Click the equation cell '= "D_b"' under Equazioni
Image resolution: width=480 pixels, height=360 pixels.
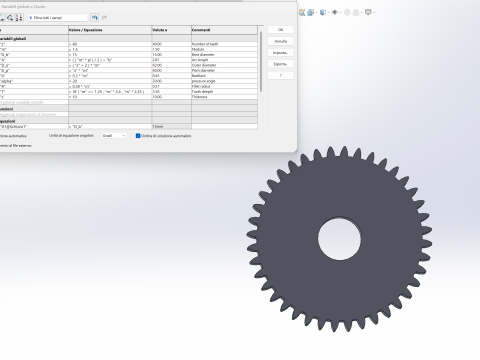click(x=110, y=127)
